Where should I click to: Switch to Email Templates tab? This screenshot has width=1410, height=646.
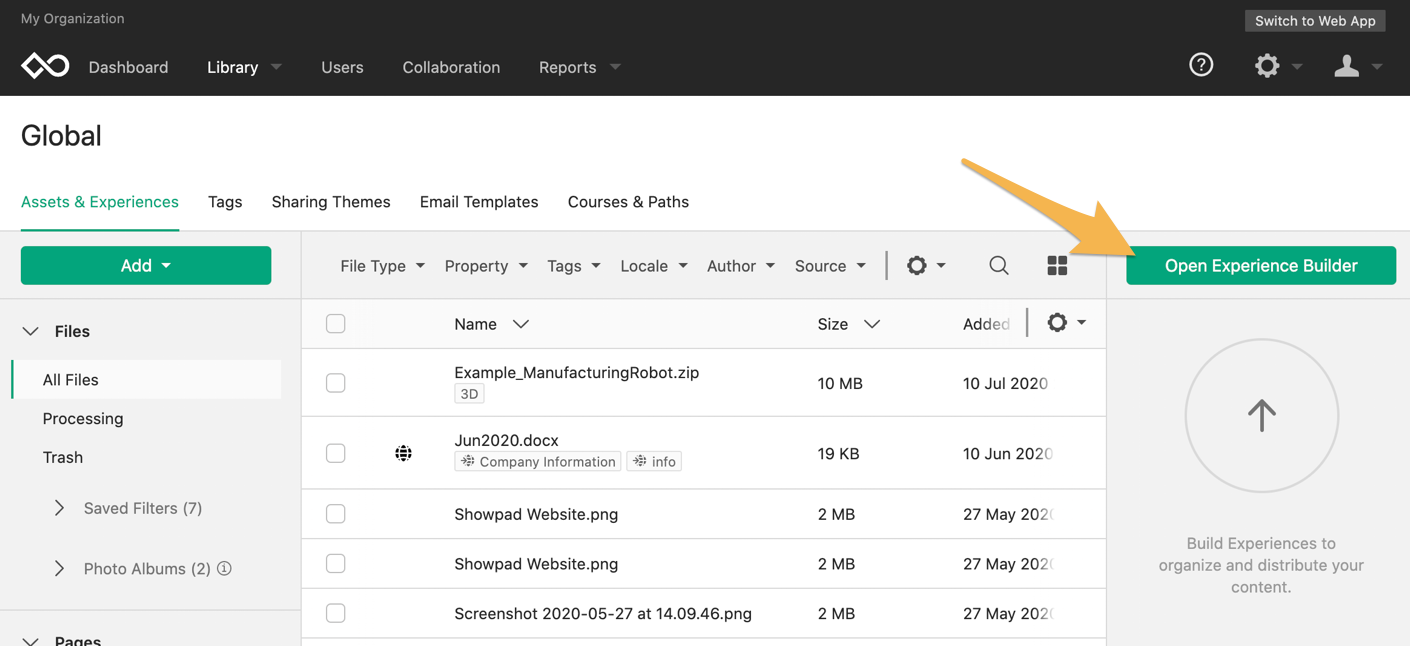coord(479,202)
